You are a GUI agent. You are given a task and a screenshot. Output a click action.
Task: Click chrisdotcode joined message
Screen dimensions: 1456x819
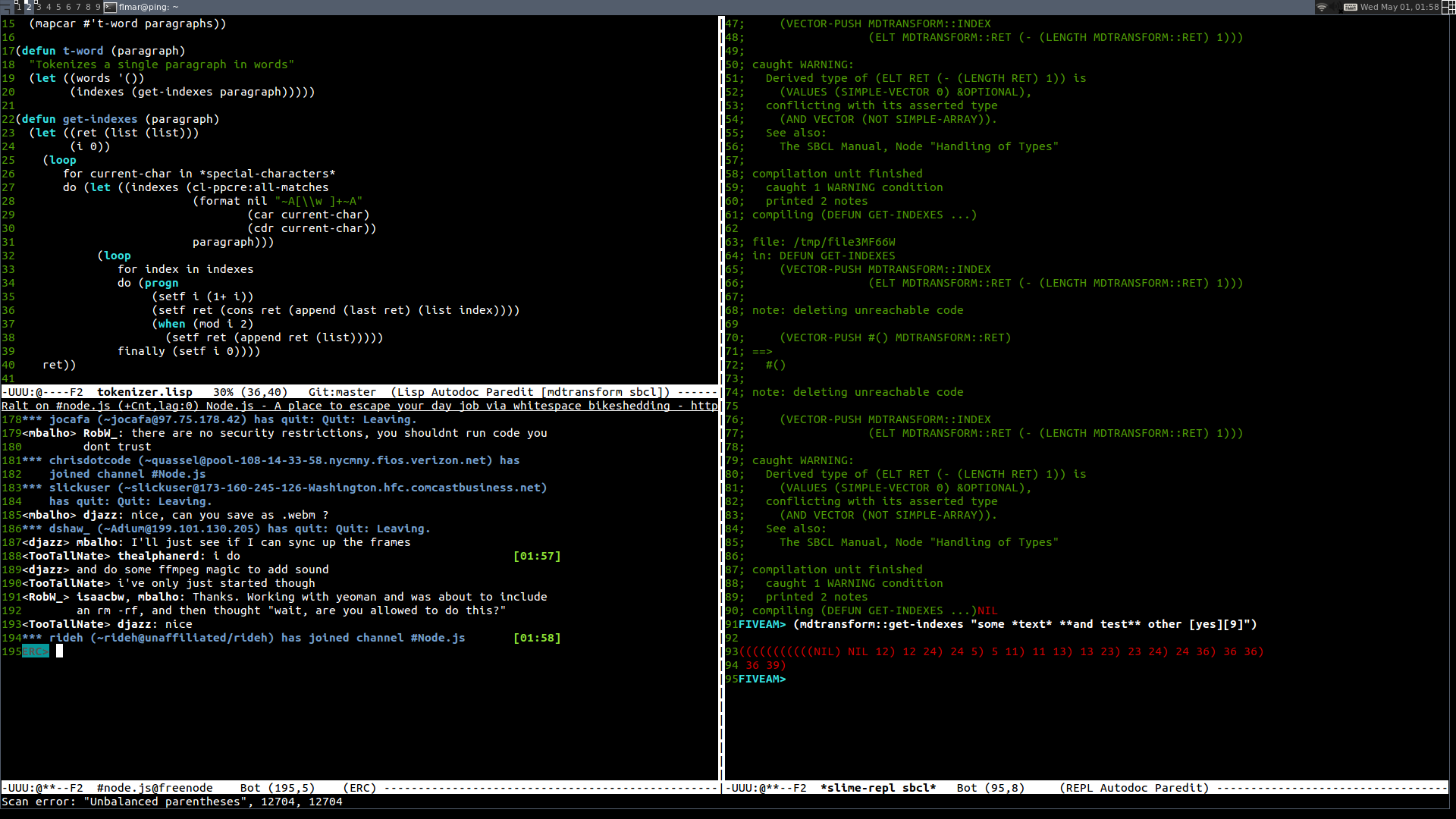pyautogui.click(x=271, y=467)
